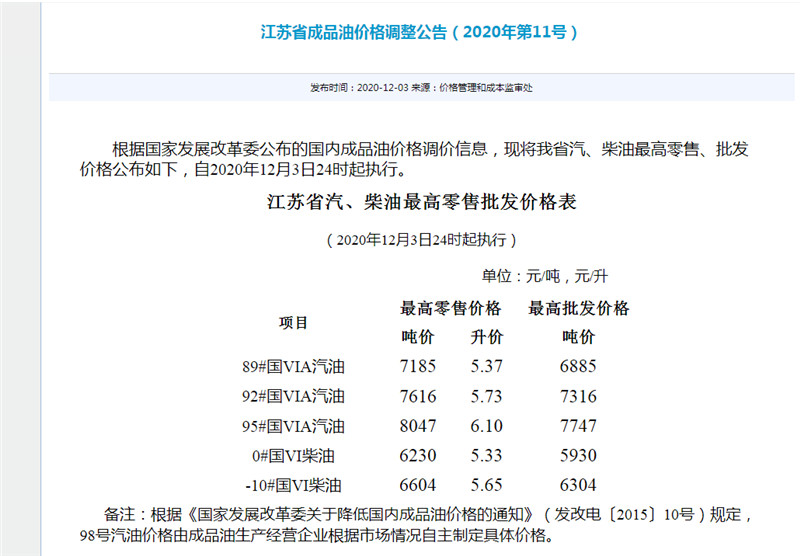
Task: Click the -10# diesel wholesale price 6304
Action: point(578,486)
